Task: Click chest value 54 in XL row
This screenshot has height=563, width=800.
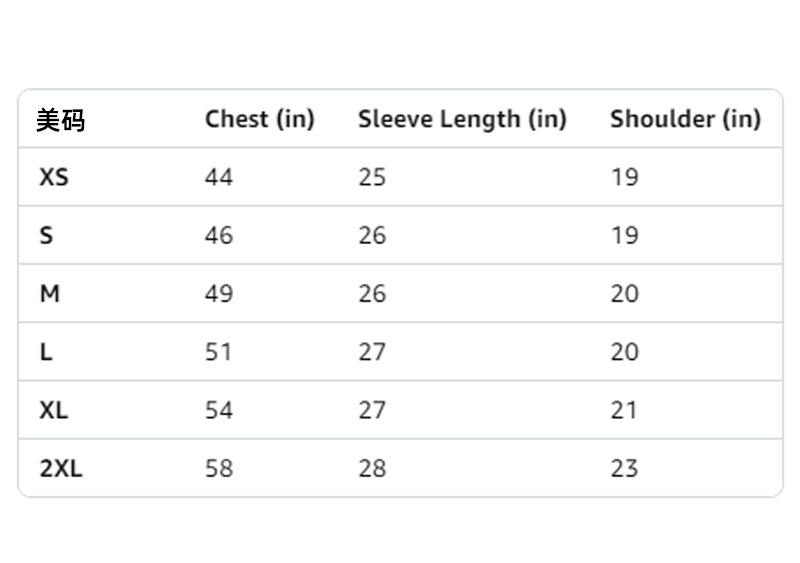Action: [219, 410]
